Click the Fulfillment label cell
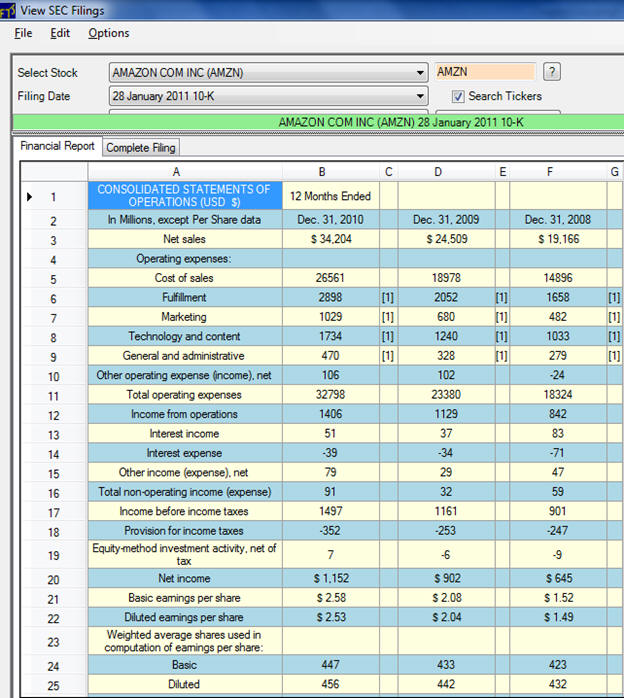The height and width of the screenshot is (698, 624). pyautogui.click(x=185, y=297)
